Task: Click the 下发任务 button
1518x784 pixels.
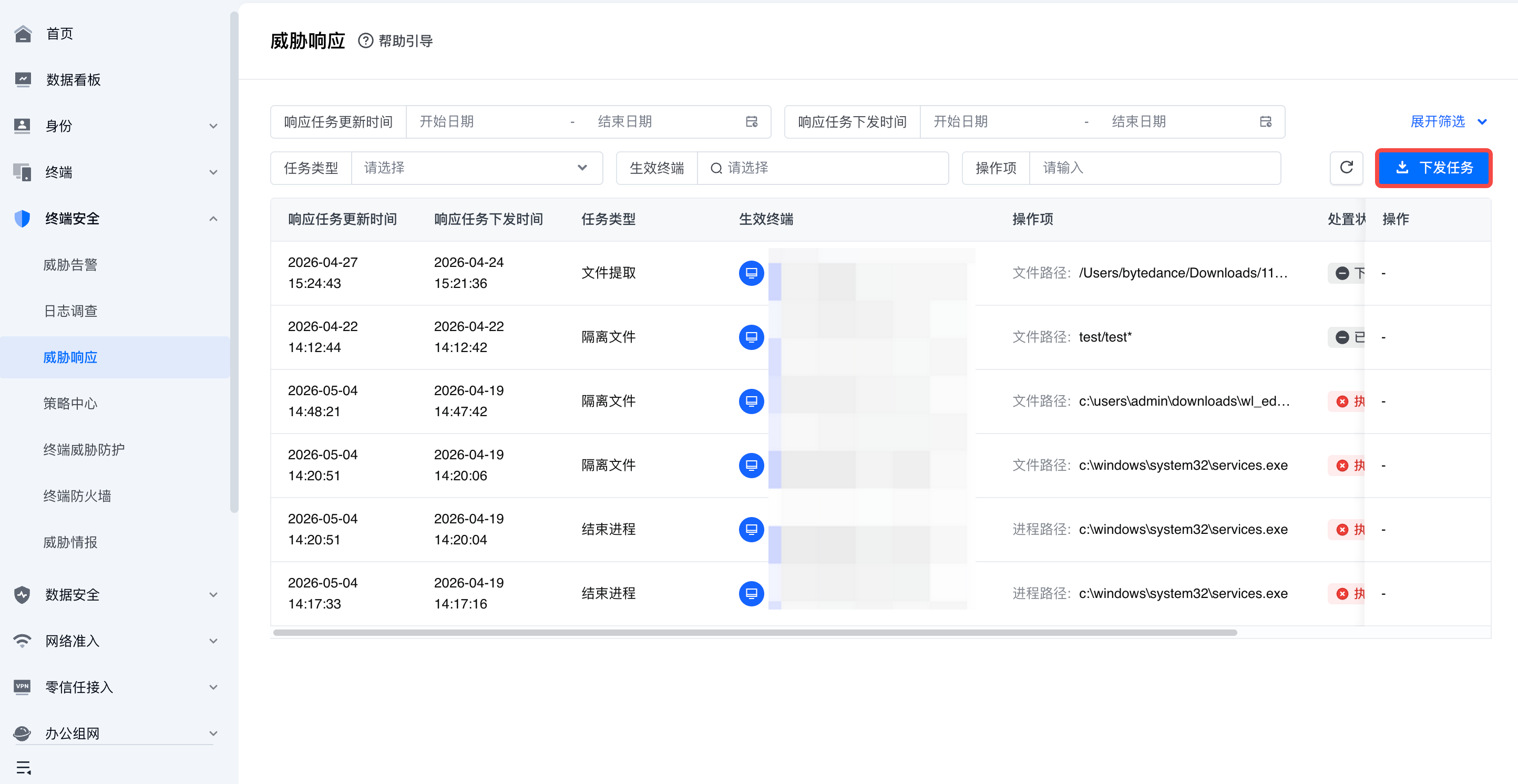Action: pos(1433,168)
